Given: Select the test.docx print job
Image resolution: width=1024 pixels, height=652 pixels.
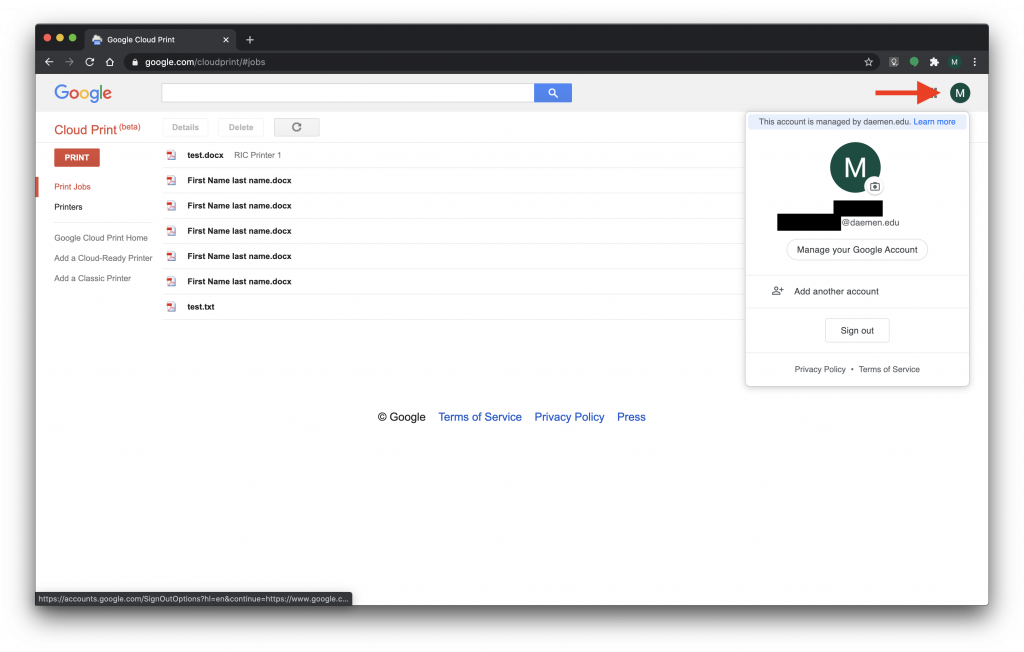Looking at the screenshot, I should coord(454,155).
